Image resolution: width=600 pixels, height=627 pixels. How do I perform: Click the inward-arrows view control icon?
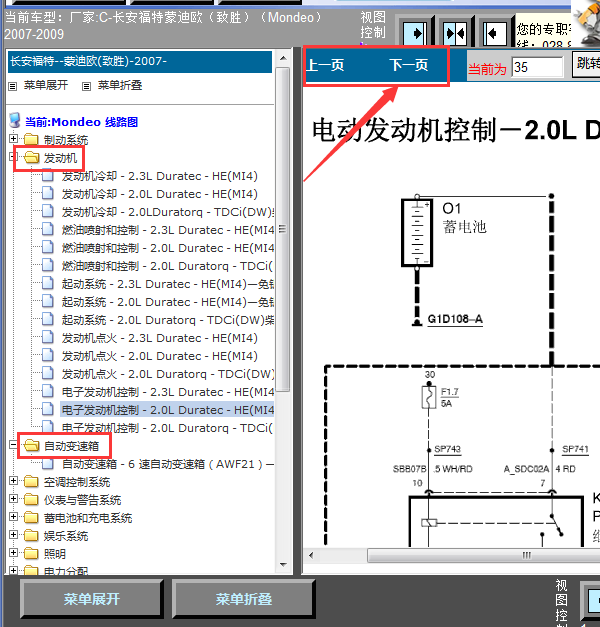click(x=455, y=33)
